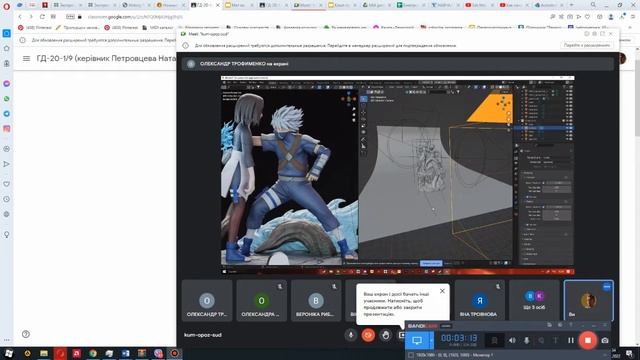Viewport: 640px width, 360px height.
Task: Add page to bookmarks heart in address bar
Action: click(587, 17)
